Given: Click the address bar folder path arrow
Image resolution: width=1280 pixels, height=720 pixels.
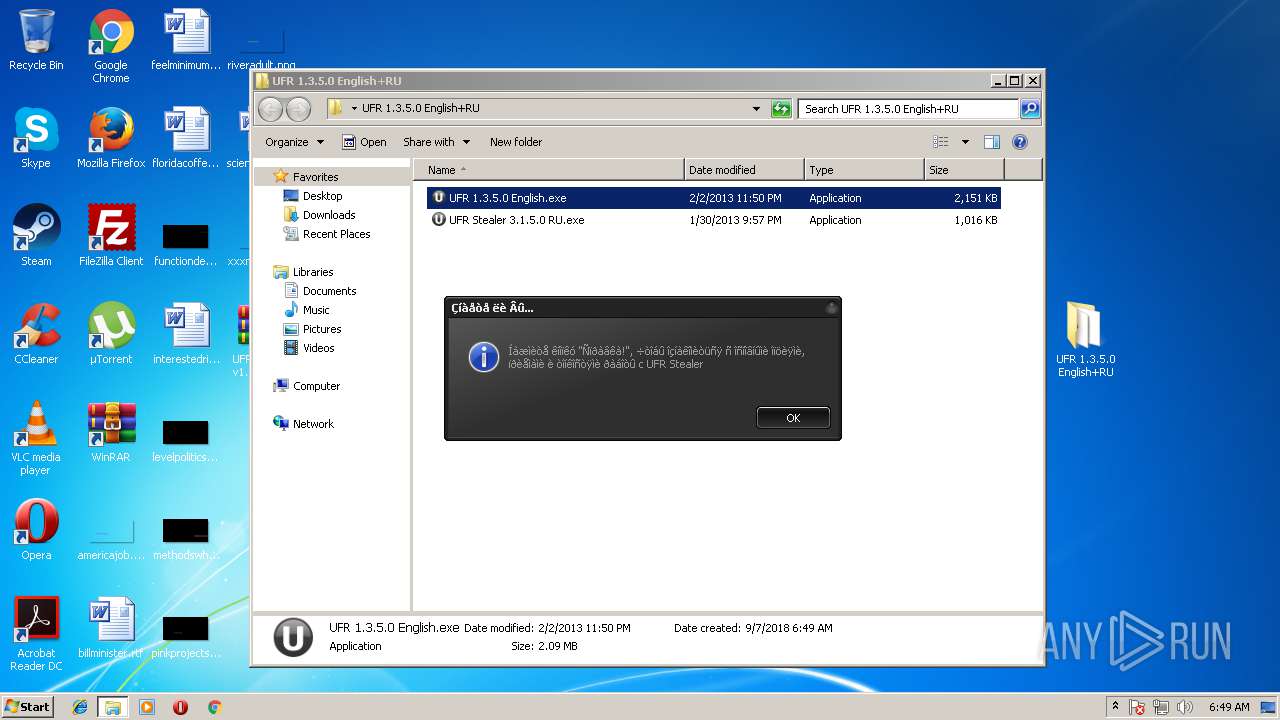Looking at the screenshot, I should [x=354, y=108].
